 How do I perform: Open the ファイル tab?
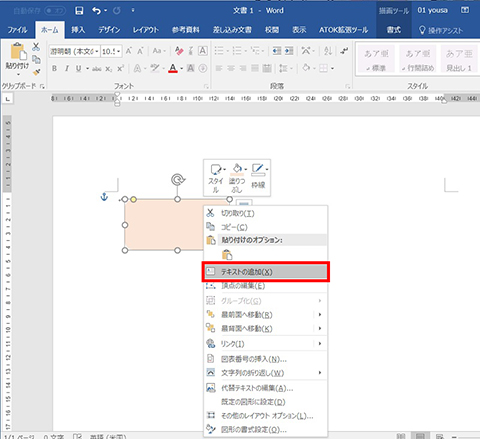(x=17, y=30)
